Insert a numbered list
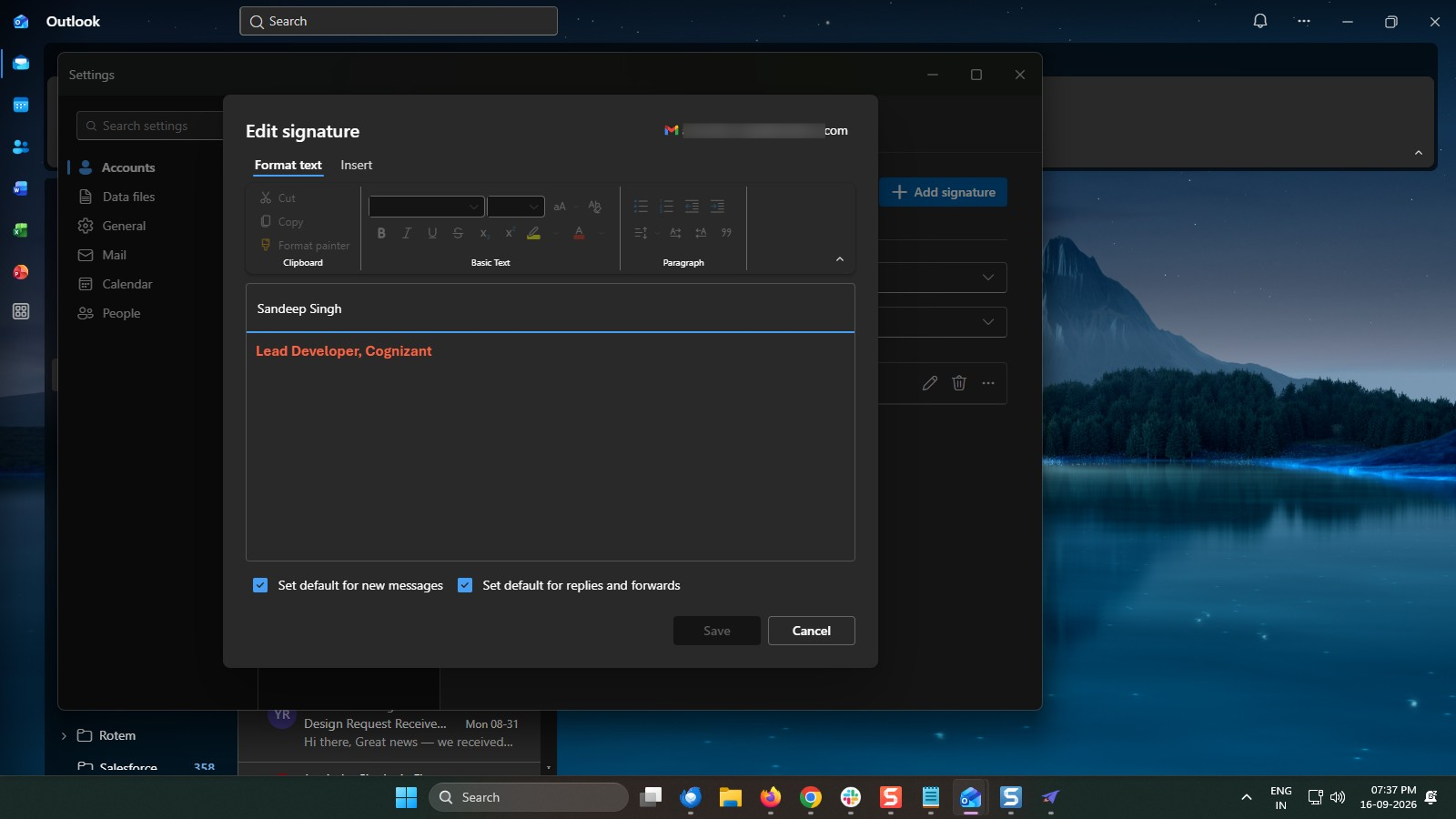The width and height of the screenshot is (1456, 819). point(666,207)
